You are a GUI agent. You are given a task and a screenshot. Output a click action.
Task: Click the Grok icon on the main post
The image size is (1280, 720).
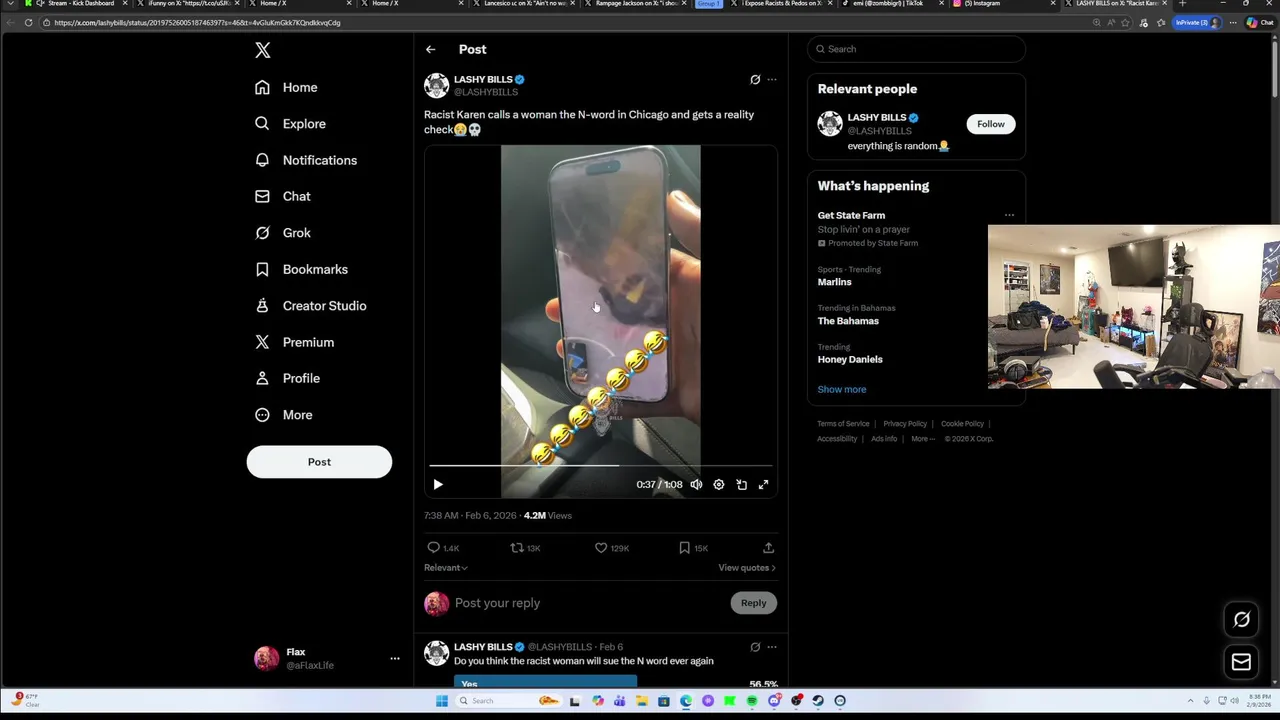pyautogui.click(x=755, y=79)
